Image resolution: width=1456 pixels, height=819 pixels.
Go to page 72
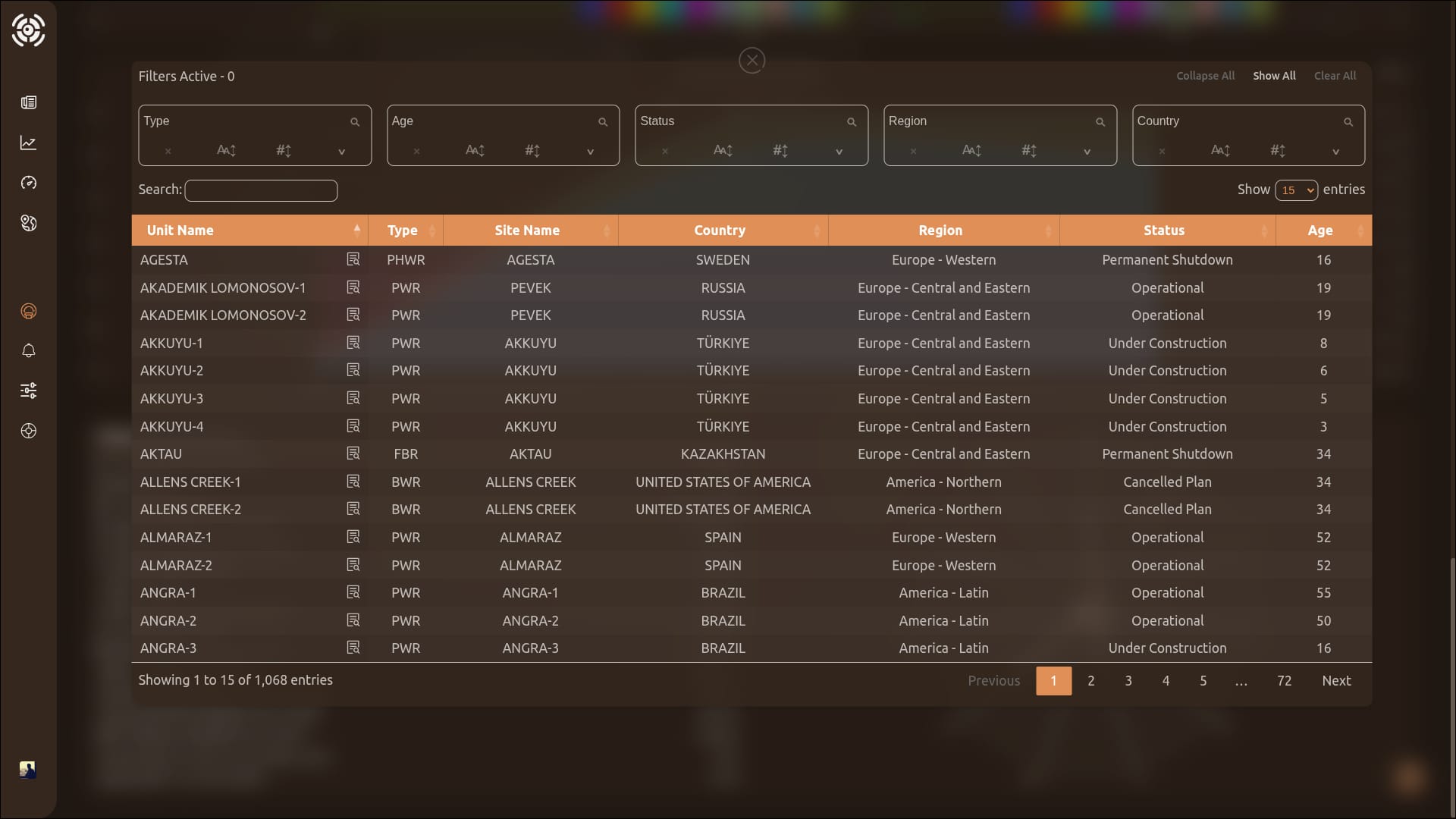pyautogui.click(x=1284, y=681)
